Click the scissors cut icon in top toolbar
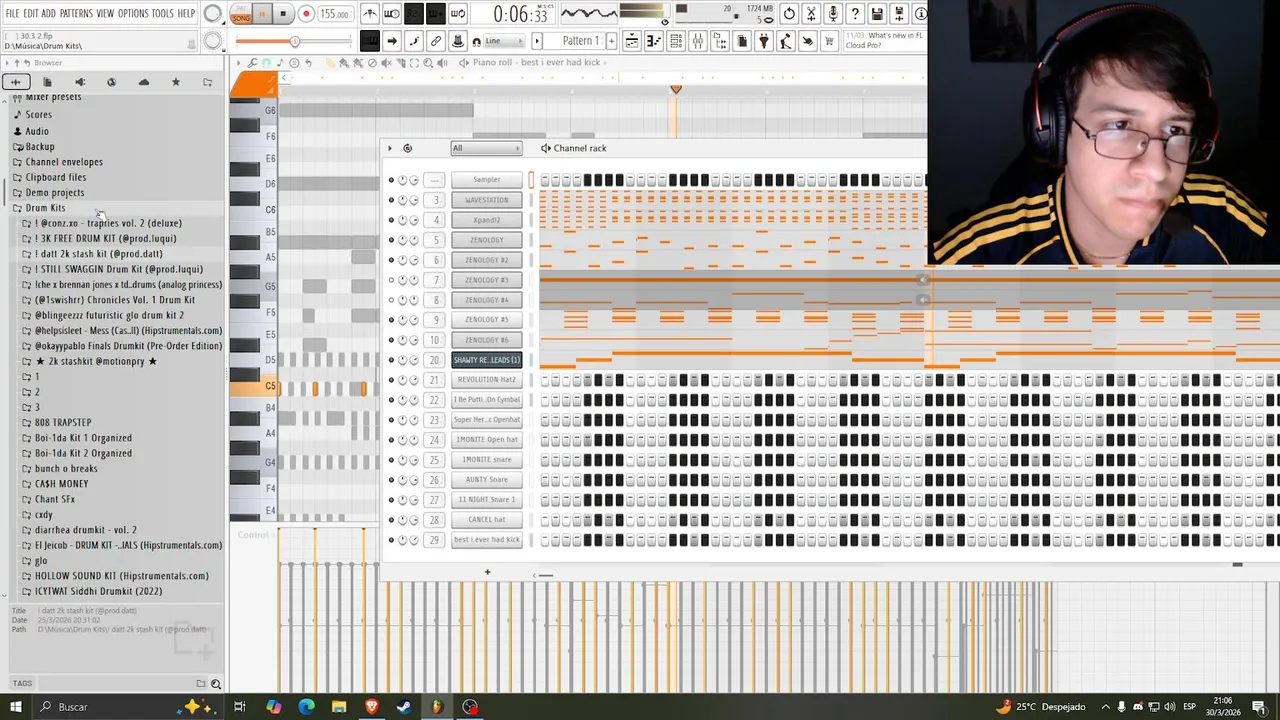 click(811, 14)
